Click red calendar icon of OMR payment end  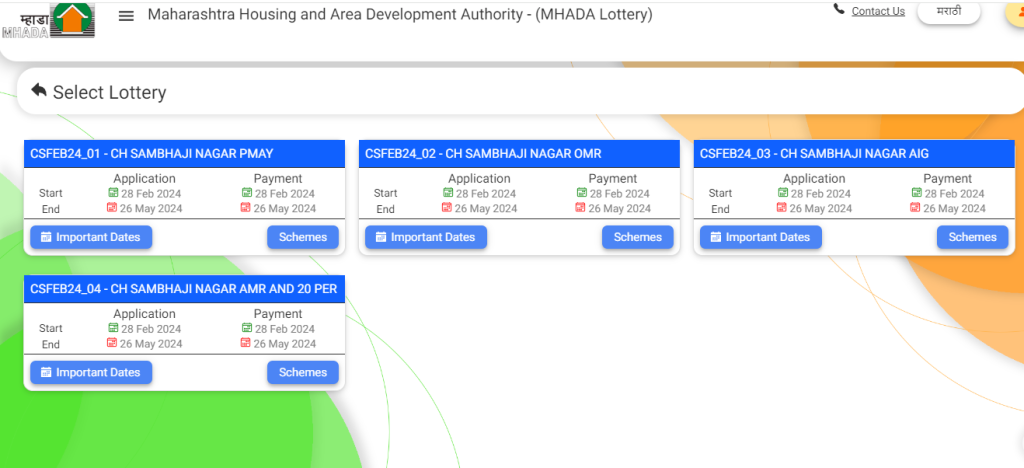(x=581, y=208)
